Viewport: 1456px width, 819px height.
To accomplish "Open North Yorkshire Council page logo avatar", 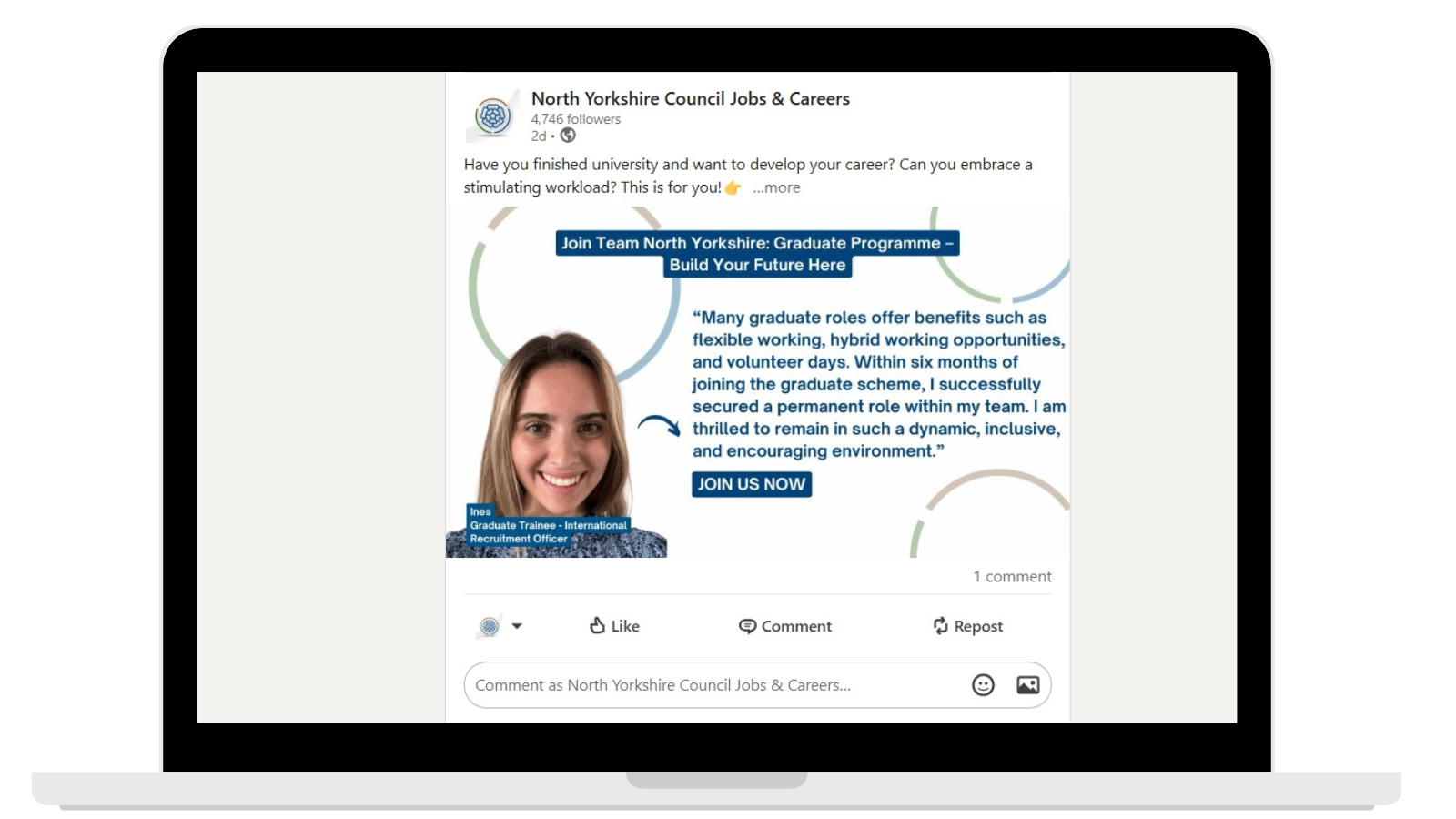I will [x=492, y=116].
